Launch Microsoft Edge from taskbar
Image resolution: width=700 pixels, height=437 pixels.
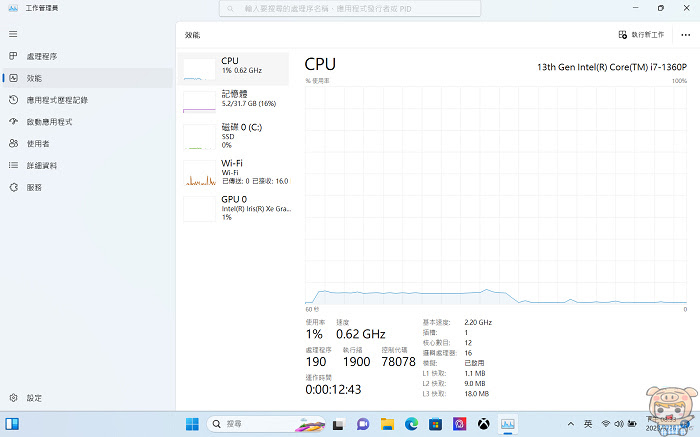(411, 424)
